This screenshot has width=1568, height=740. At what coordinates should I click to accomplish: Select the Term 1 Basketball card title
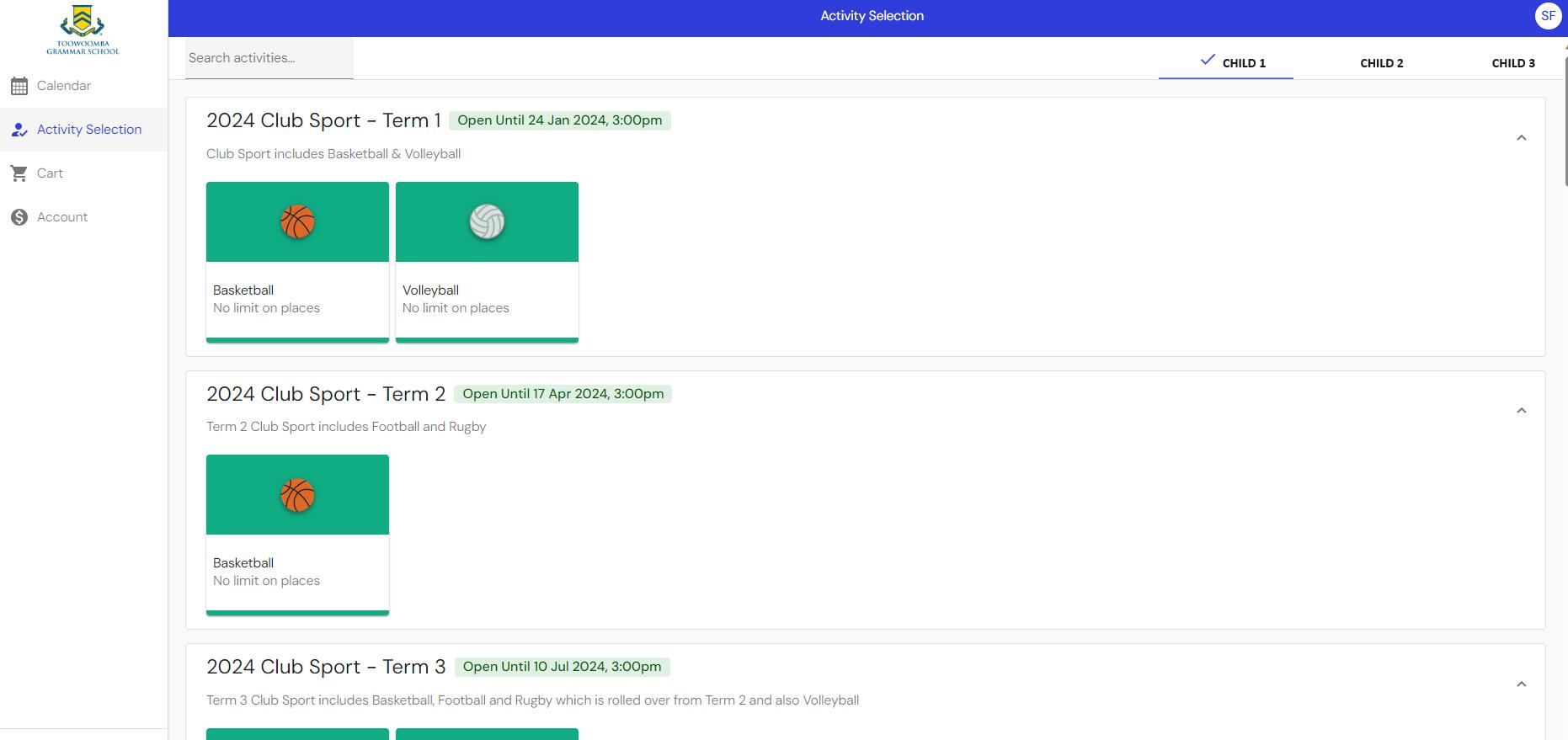point(243,290)
